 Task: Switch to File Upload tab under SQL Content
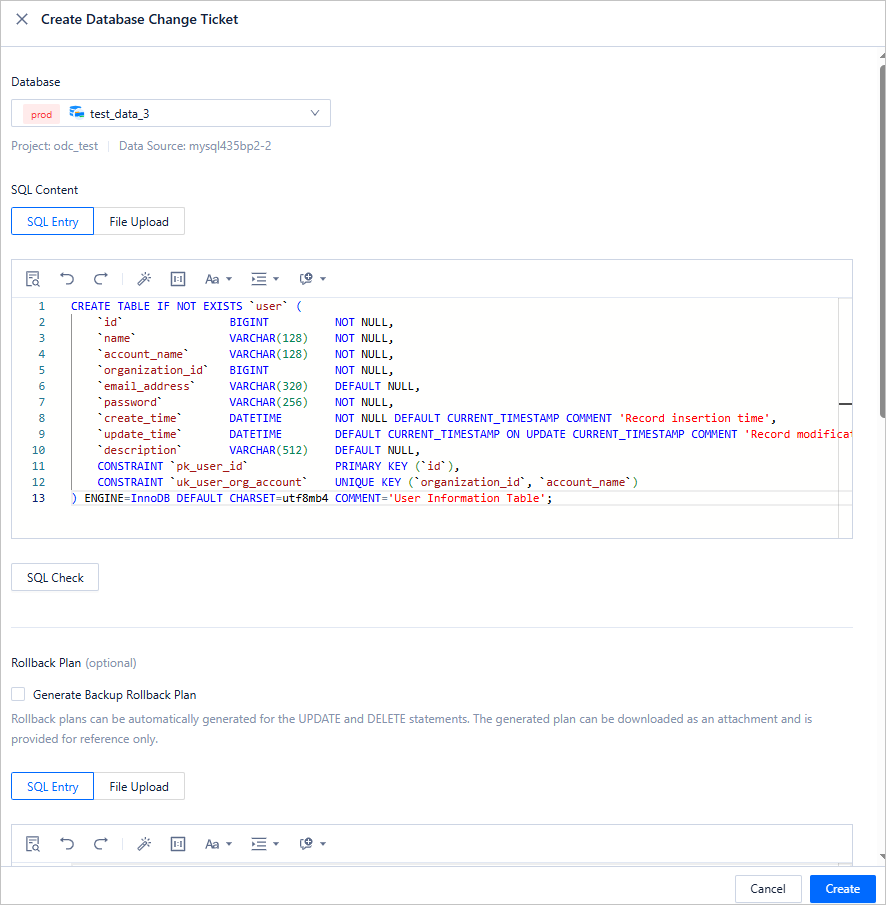point(139,222)
